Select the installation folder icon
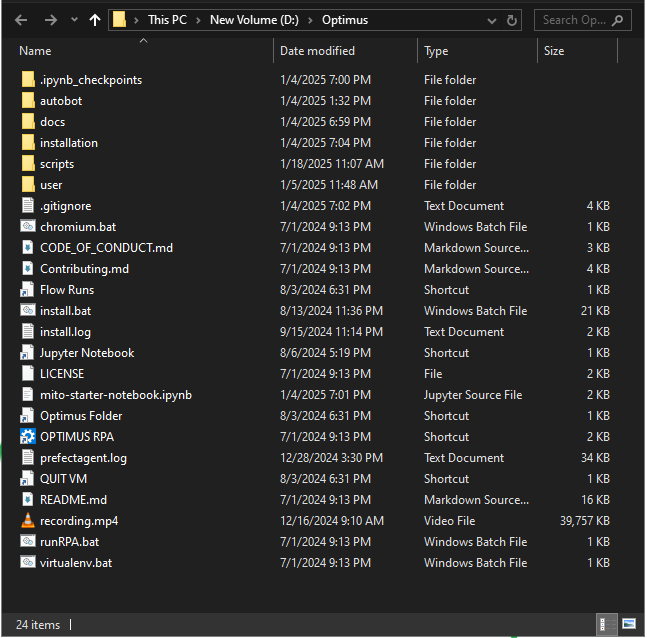This screenshot has width=647, height=638. click(x=28, y=142)
